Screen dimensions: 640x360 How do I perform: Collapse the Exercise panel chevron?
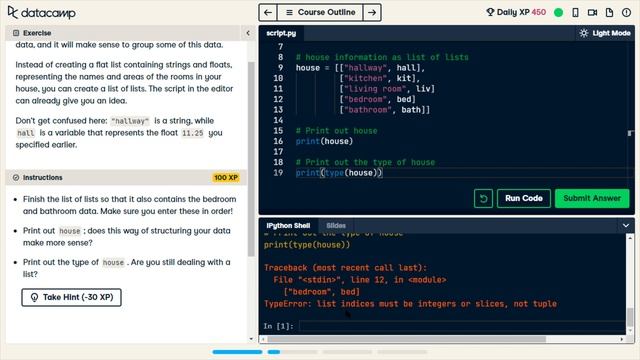pos(248,33)
